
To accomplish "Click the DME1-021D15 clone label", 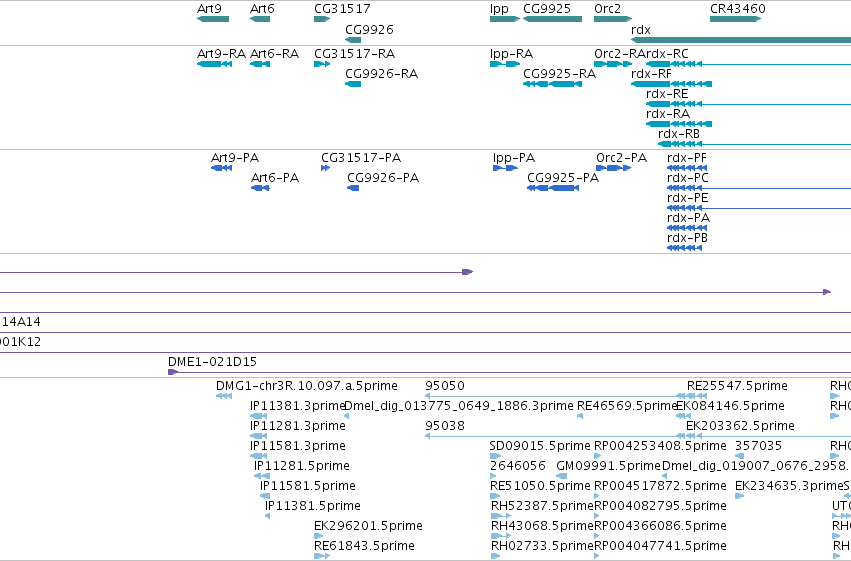I will (212, 362).
